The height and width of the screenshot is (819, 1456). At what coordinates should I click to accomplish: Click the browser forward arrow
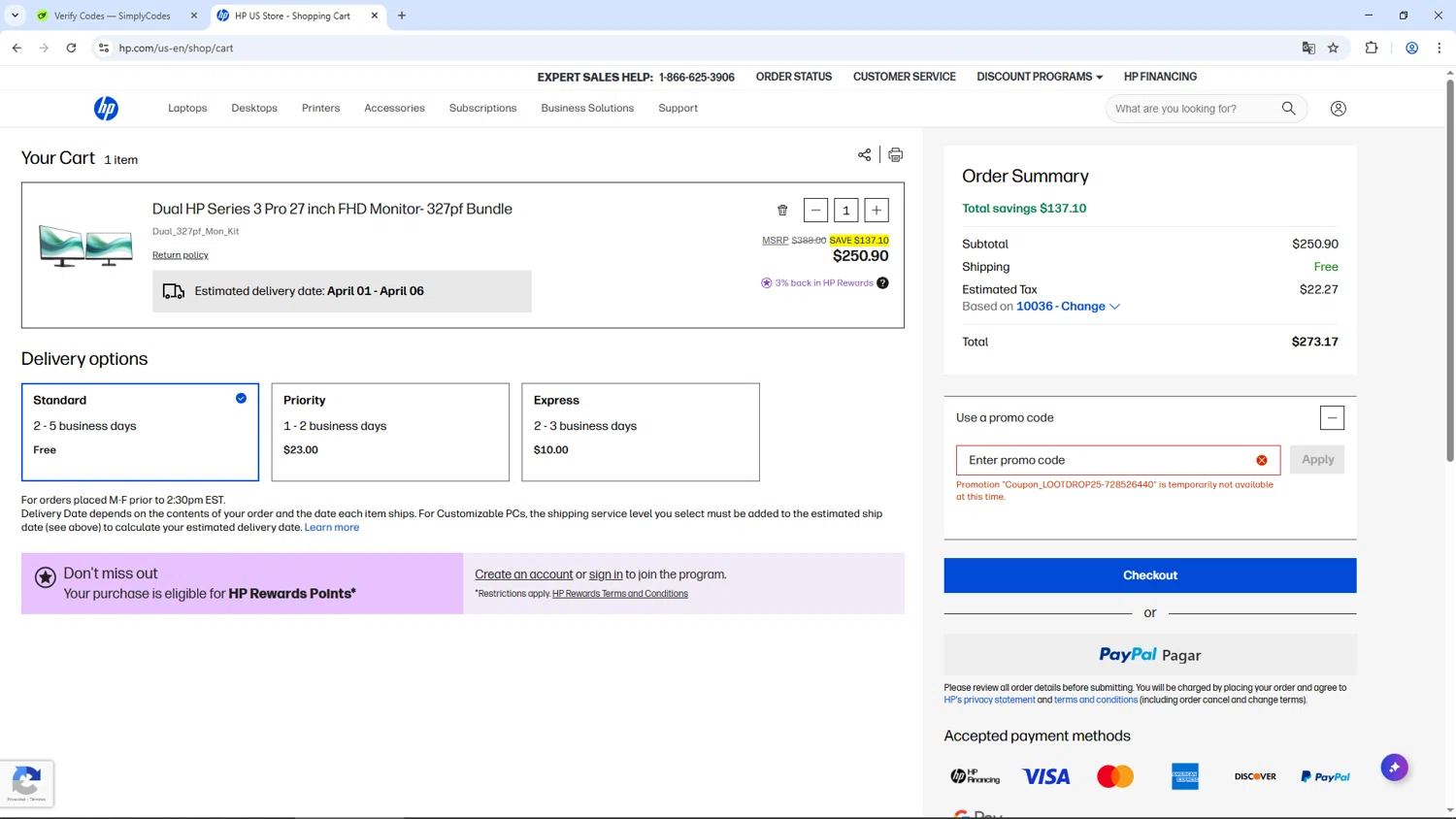44,48
